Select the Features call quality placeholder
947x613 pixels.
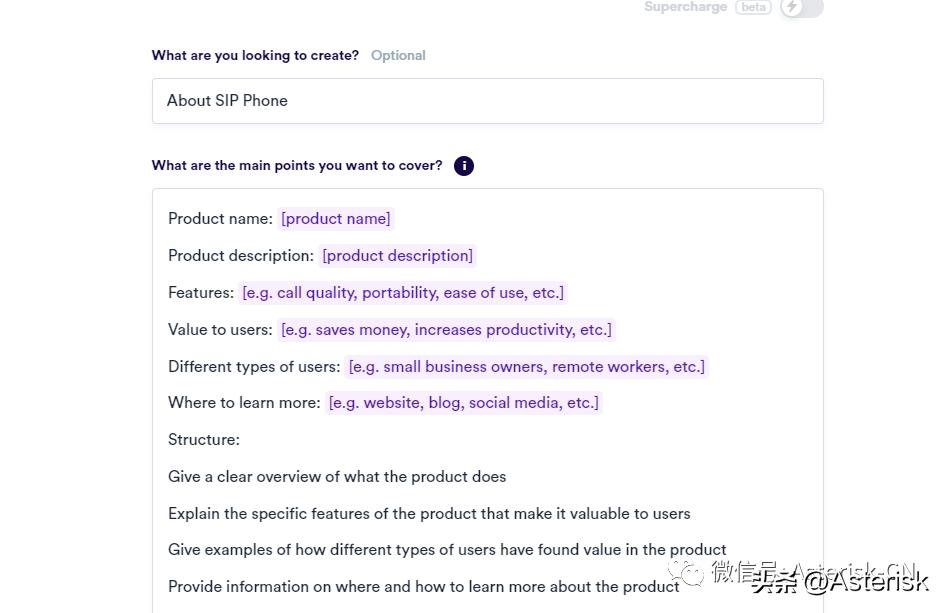[x=402, y=293]
